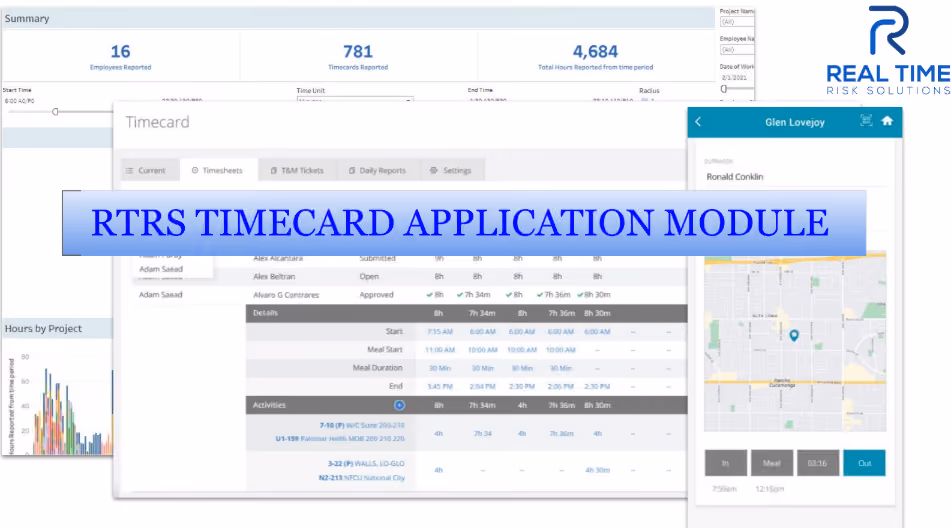The width and height of the screenshot is (951, 528).
Task: Click the 16 Employees Reported summary
Action: coord(120,56)
